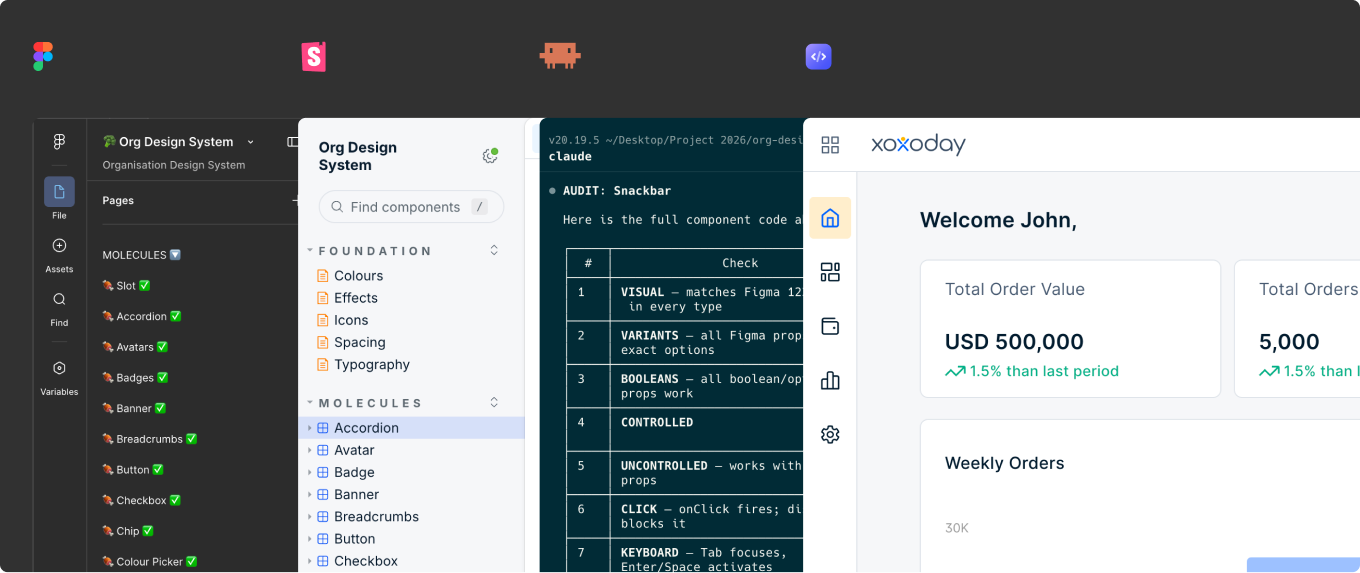The height and width of the screenshot is (573, 1360).
Task: Click the purple code brackets icon
Action: click(819, 56)
